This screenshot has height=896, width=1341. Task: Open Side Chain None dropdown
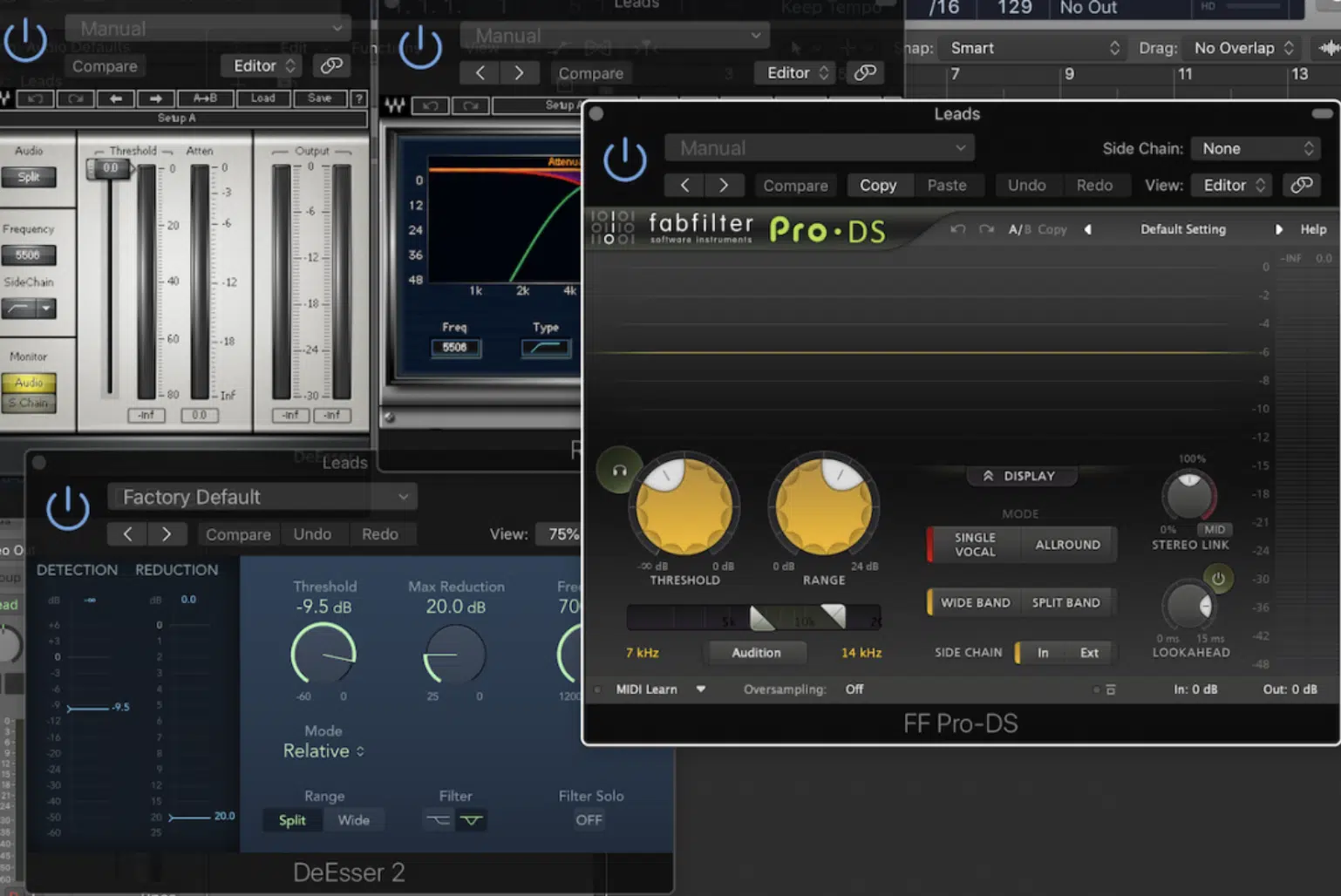click(x=1257, y=149)
